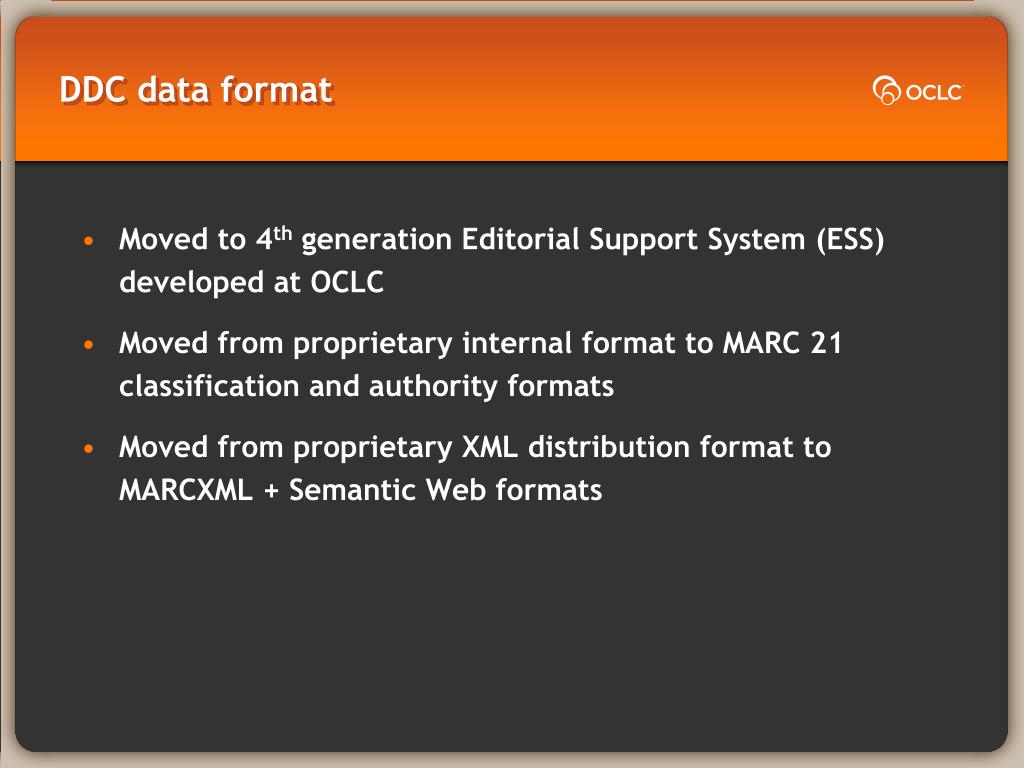The width and height of the screenshot is (1024, 768).
Task: Click the '(ESS)' abbreviation in first bullet
Action: pyautogui.click(x=849, y=241)
